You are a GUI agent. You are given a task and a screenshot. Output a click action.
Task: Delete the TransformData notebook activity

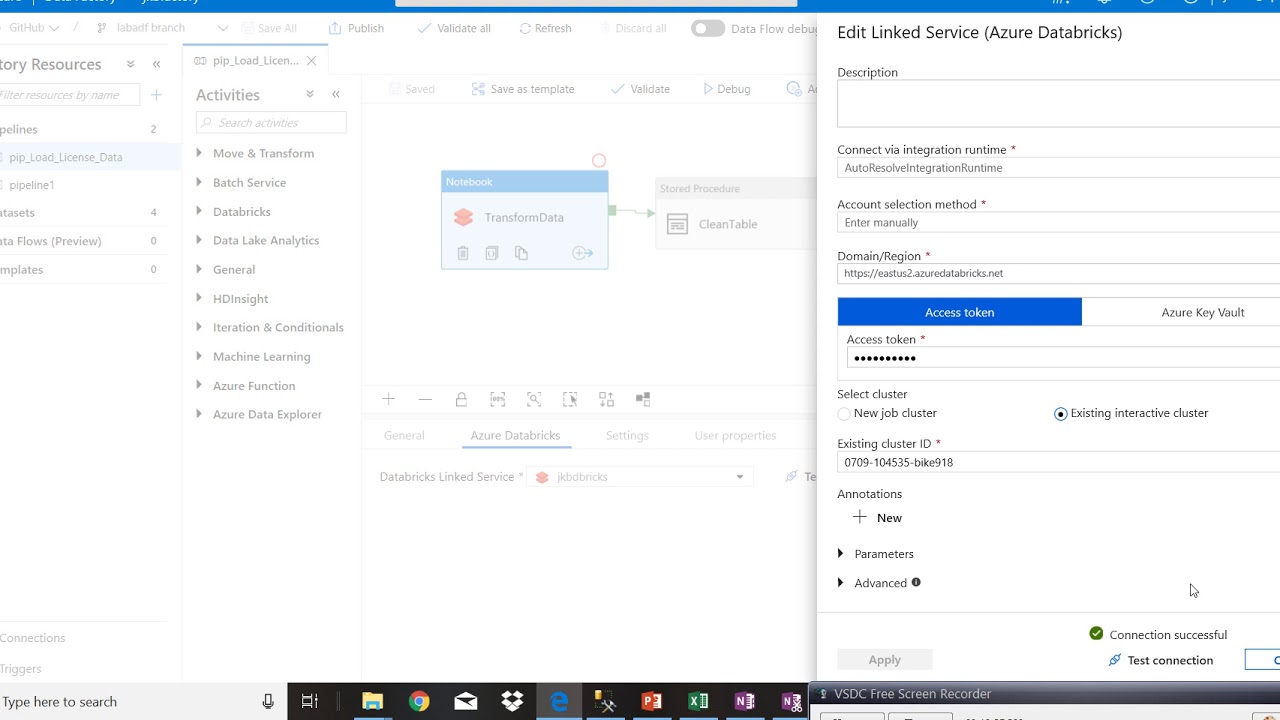pos(463,253)
